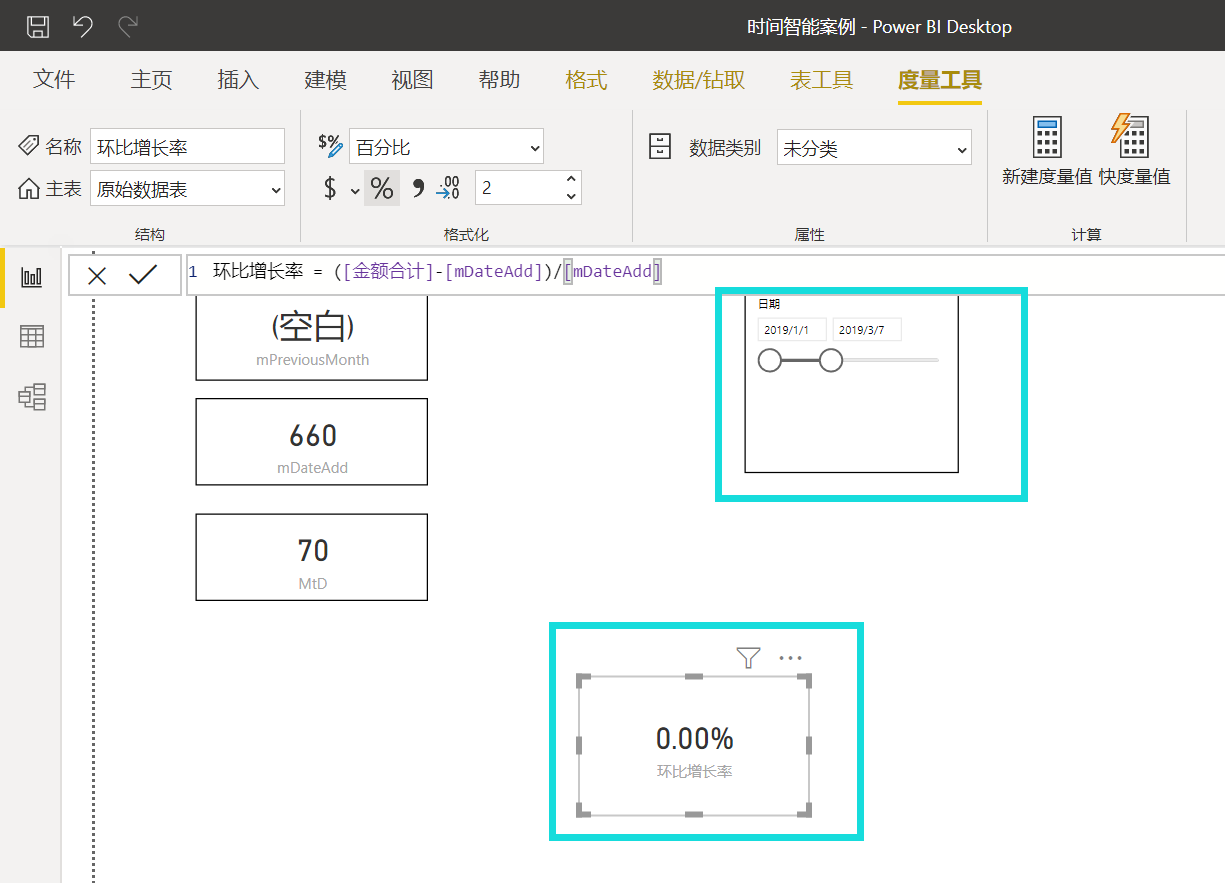Click the 名称 tag icon
This screenshot has height=883, width=1225.
tap(30, 146)
